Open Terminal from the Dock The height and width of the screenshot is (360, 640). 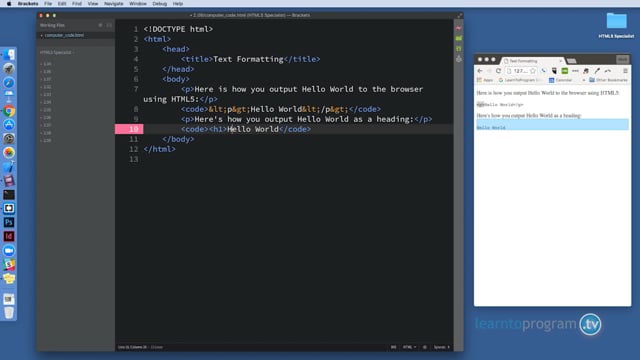[9, 195]
